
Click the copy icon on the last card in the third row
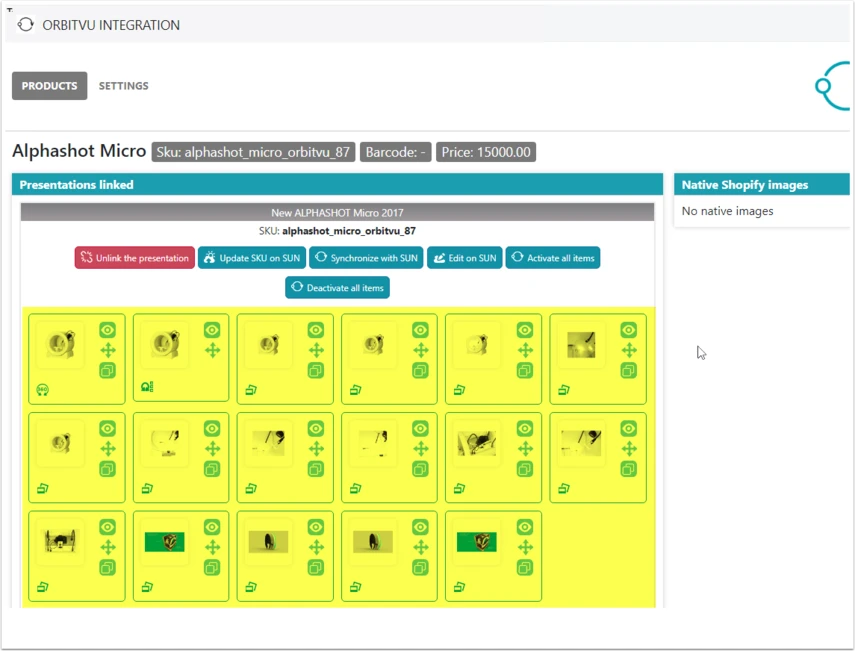[525, 568]
